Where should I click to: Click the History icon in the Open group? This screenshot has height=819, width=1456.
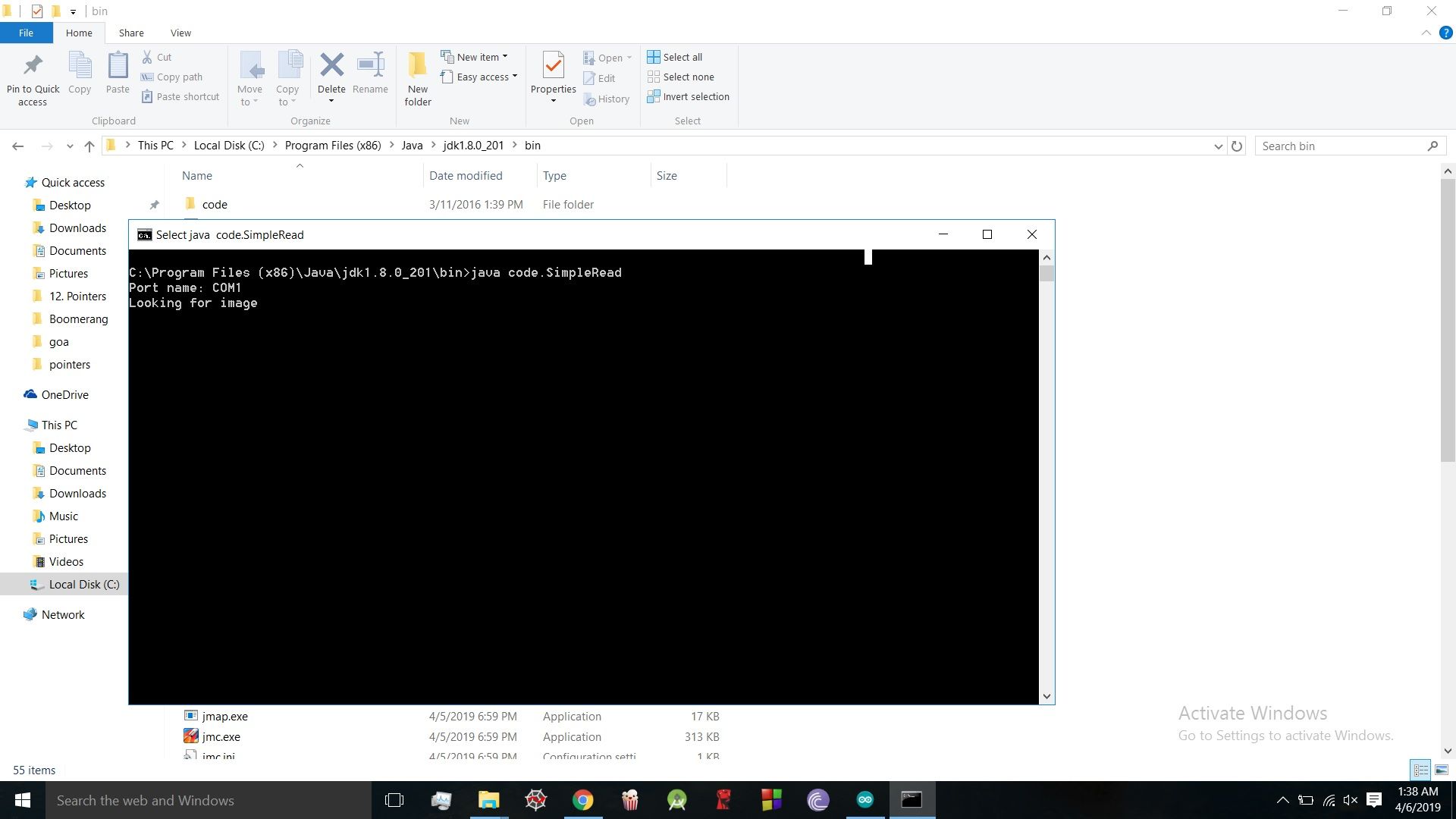607,99
